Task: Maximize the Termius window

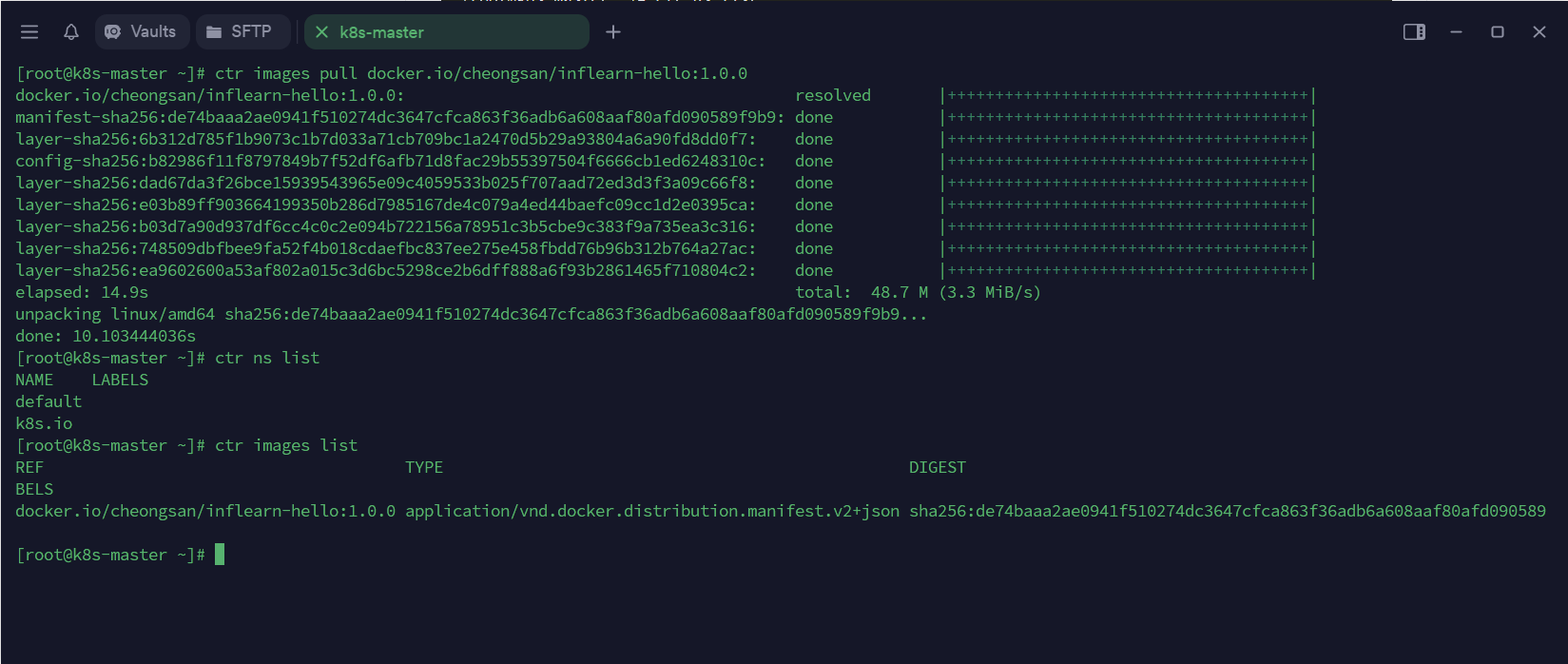Action: (x=1498, y=32)
